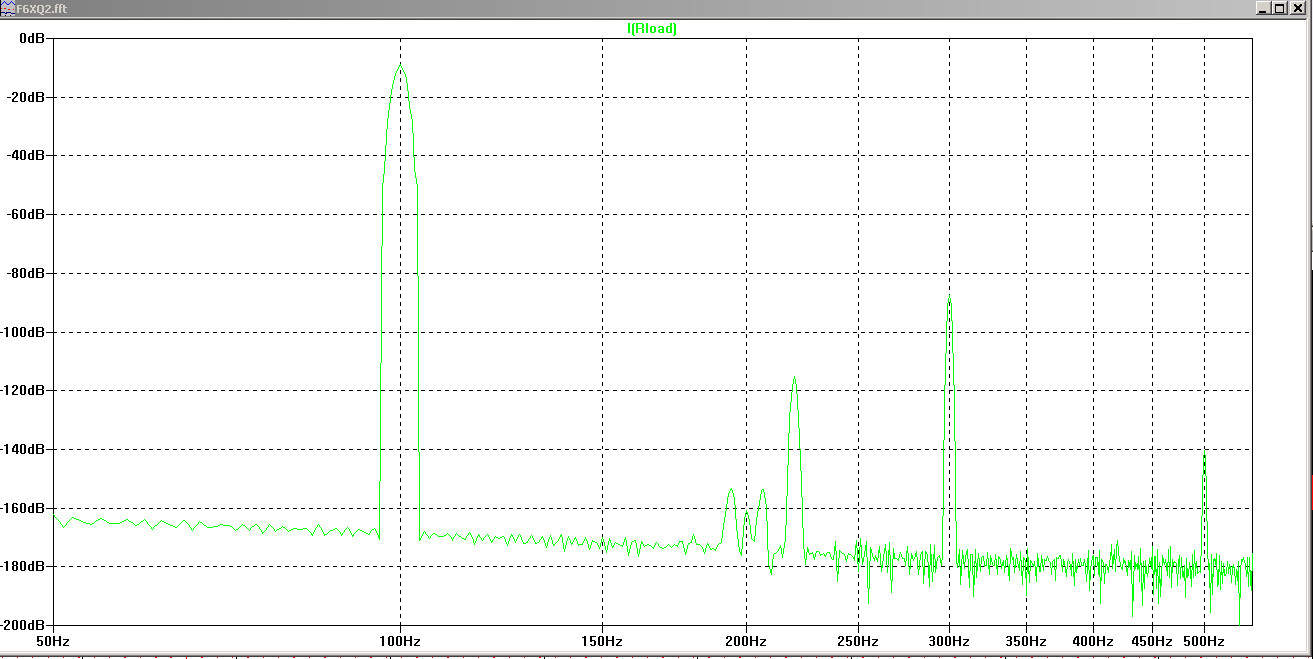Minimize the FFT plot window
This screenshot has height=659, width=1313.
pyautogui.click(x=1263, y=8)
